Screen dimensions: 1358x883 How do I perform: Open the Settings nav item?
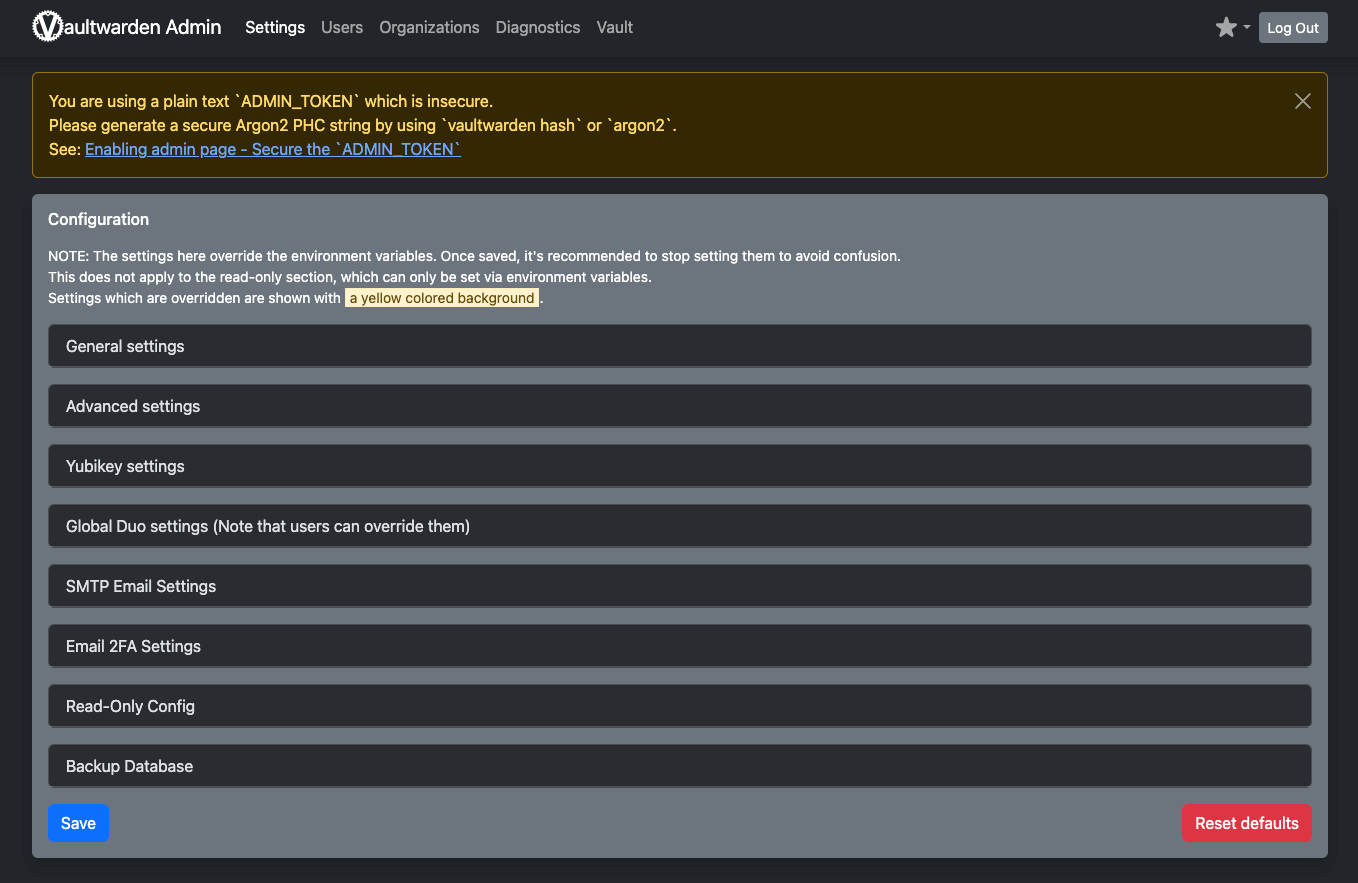[275, 27]
